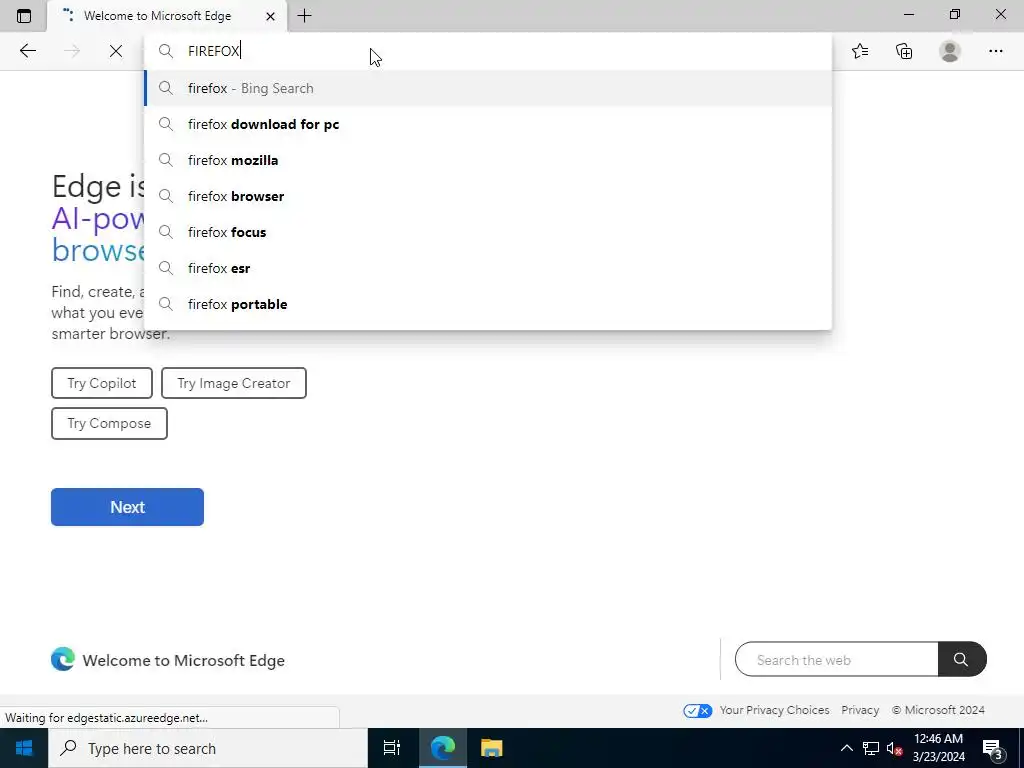This screenshot has width=1024, height=768.
Task: Close the Welcome to Microsoft Edge tab
Action: [270, 16]
